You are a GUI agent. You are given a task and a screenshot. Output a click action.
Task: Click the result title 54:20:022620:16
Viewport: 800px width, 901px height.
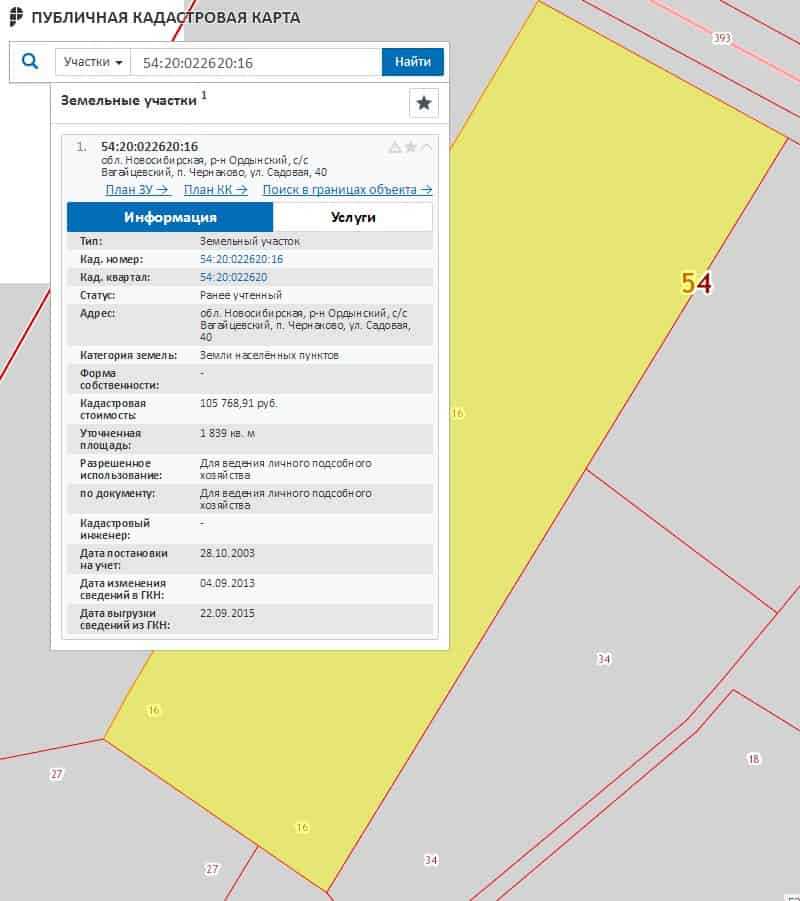click(x=149, y=147)
